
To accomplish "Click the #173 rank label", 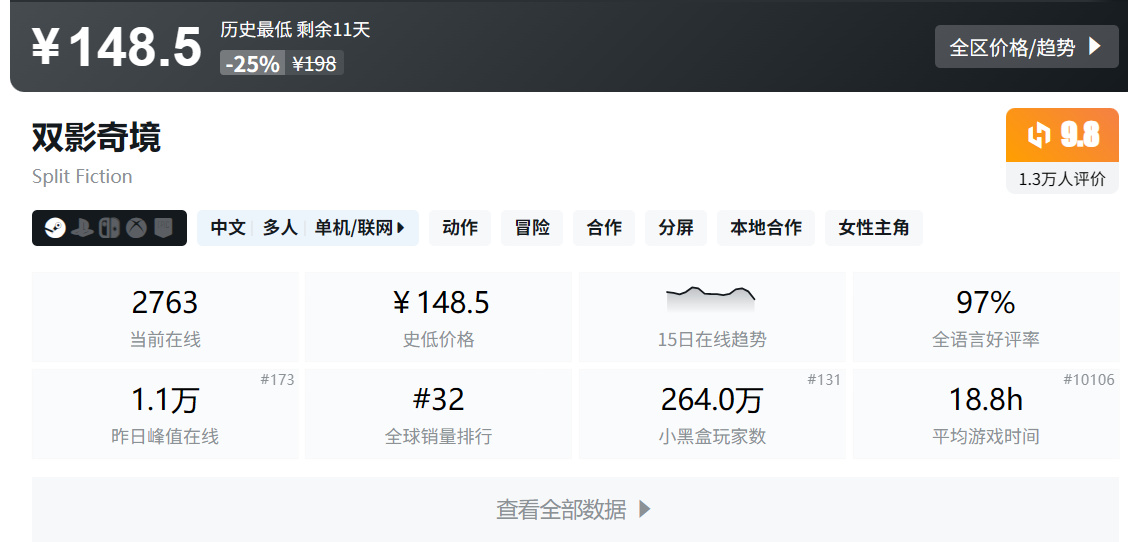I will 278,379.
